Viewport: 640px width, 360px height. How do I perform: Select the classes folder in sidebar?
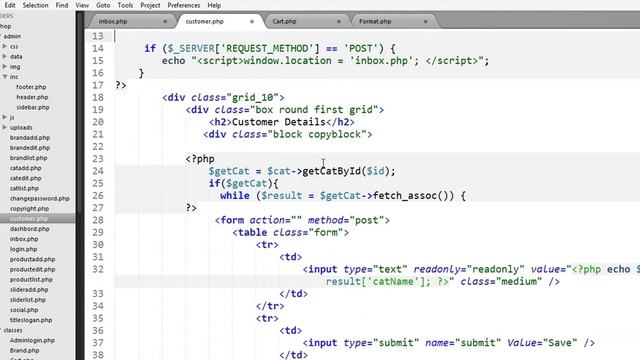tap(13, 330)
